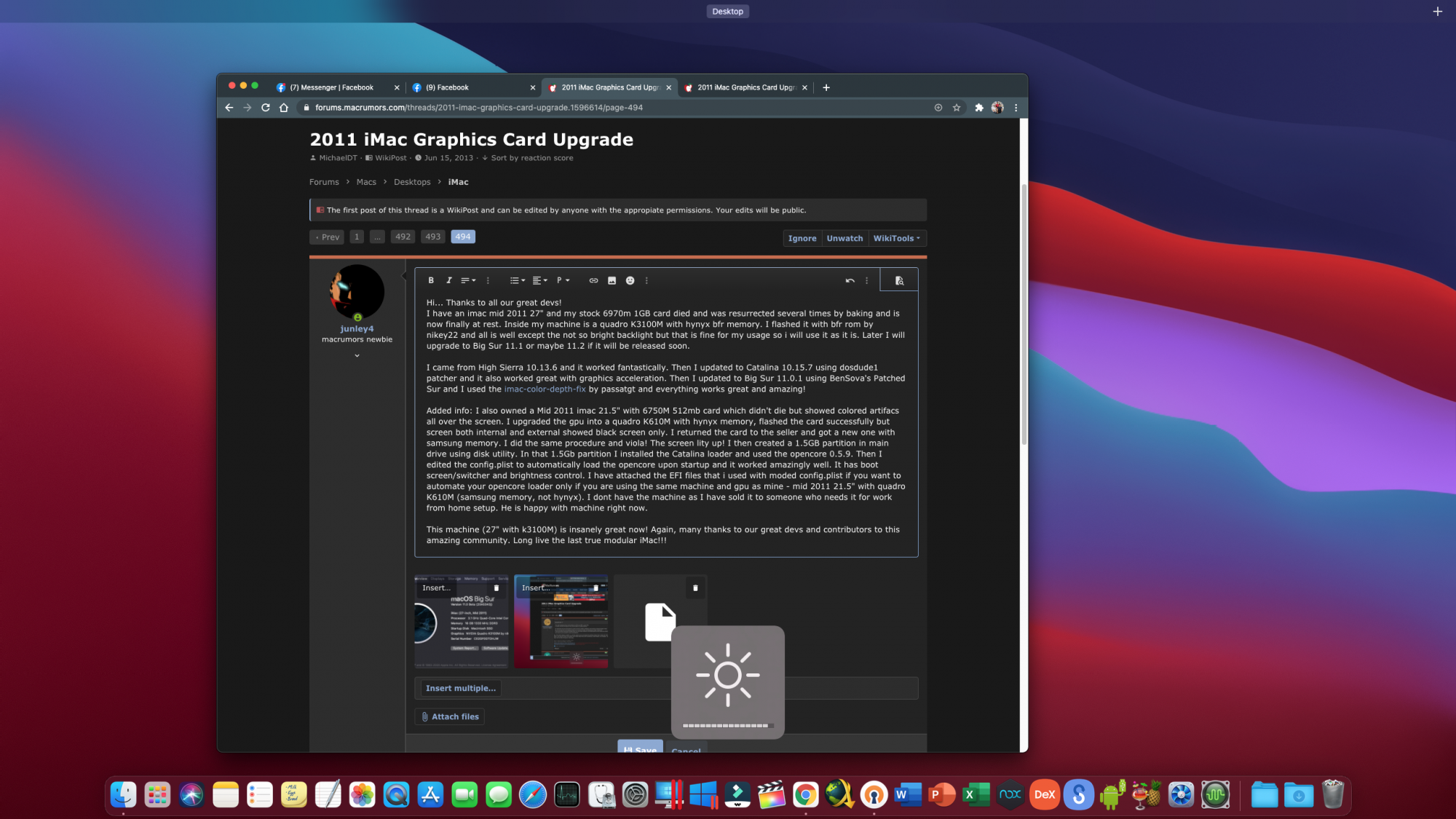1456x819 pixels.
Task: Delete the blank file attachment
Action: pos(695,587)
